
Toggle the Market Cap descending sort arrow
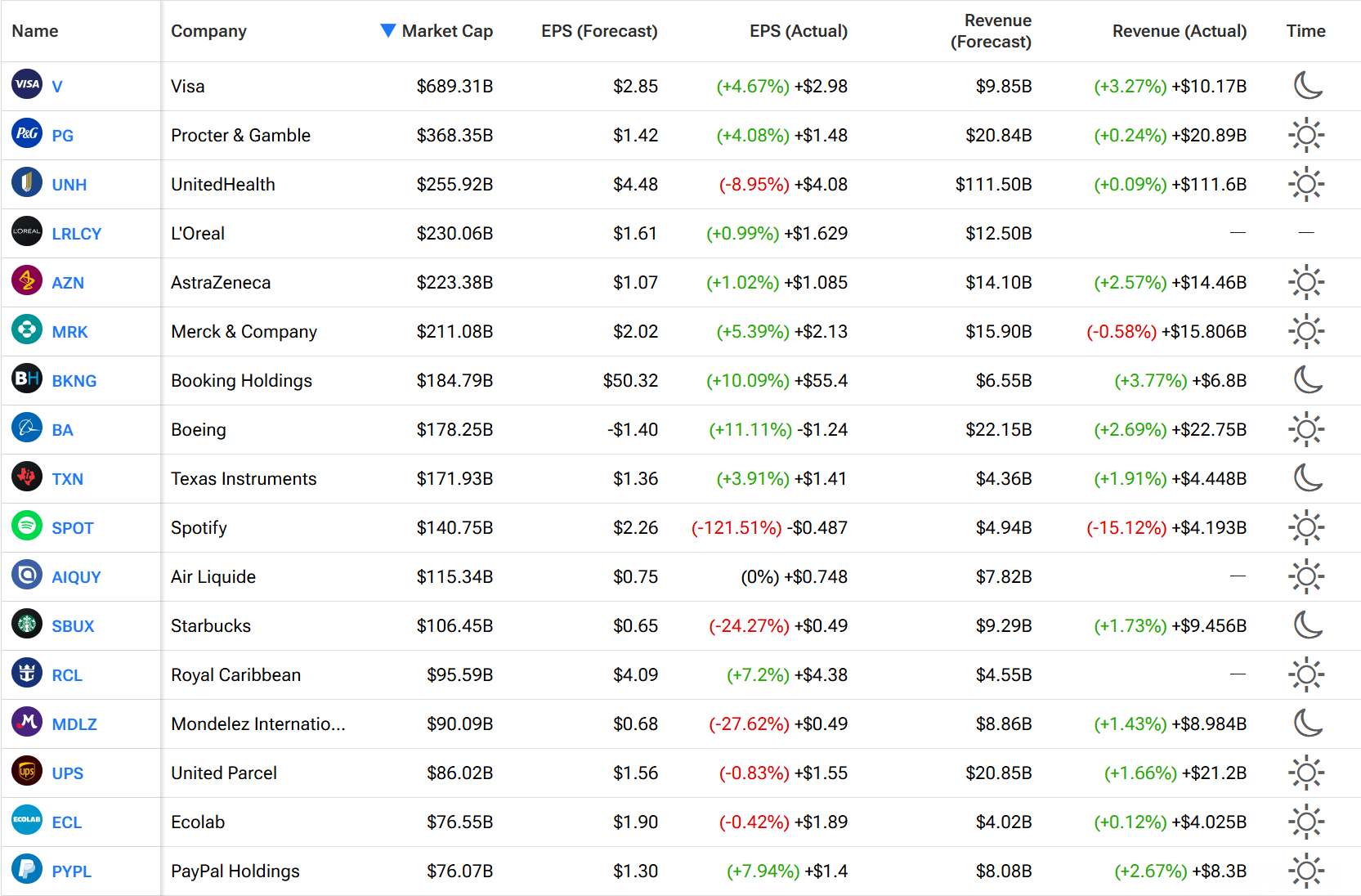(x=388, y=30)
